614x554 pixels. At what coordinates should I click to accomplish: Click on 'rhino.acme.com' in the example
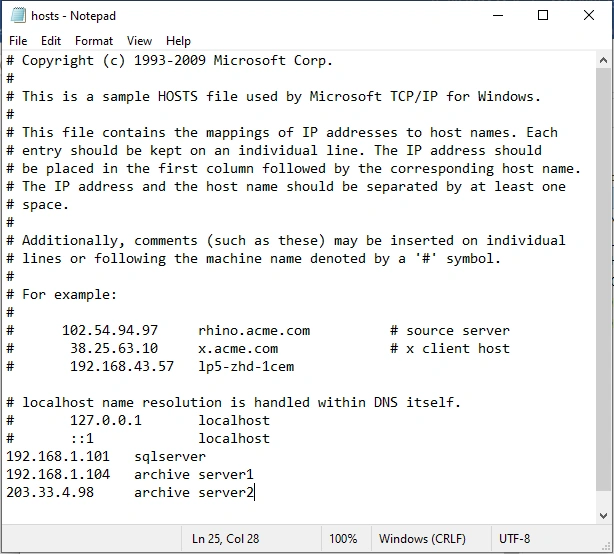click(254, 330)
